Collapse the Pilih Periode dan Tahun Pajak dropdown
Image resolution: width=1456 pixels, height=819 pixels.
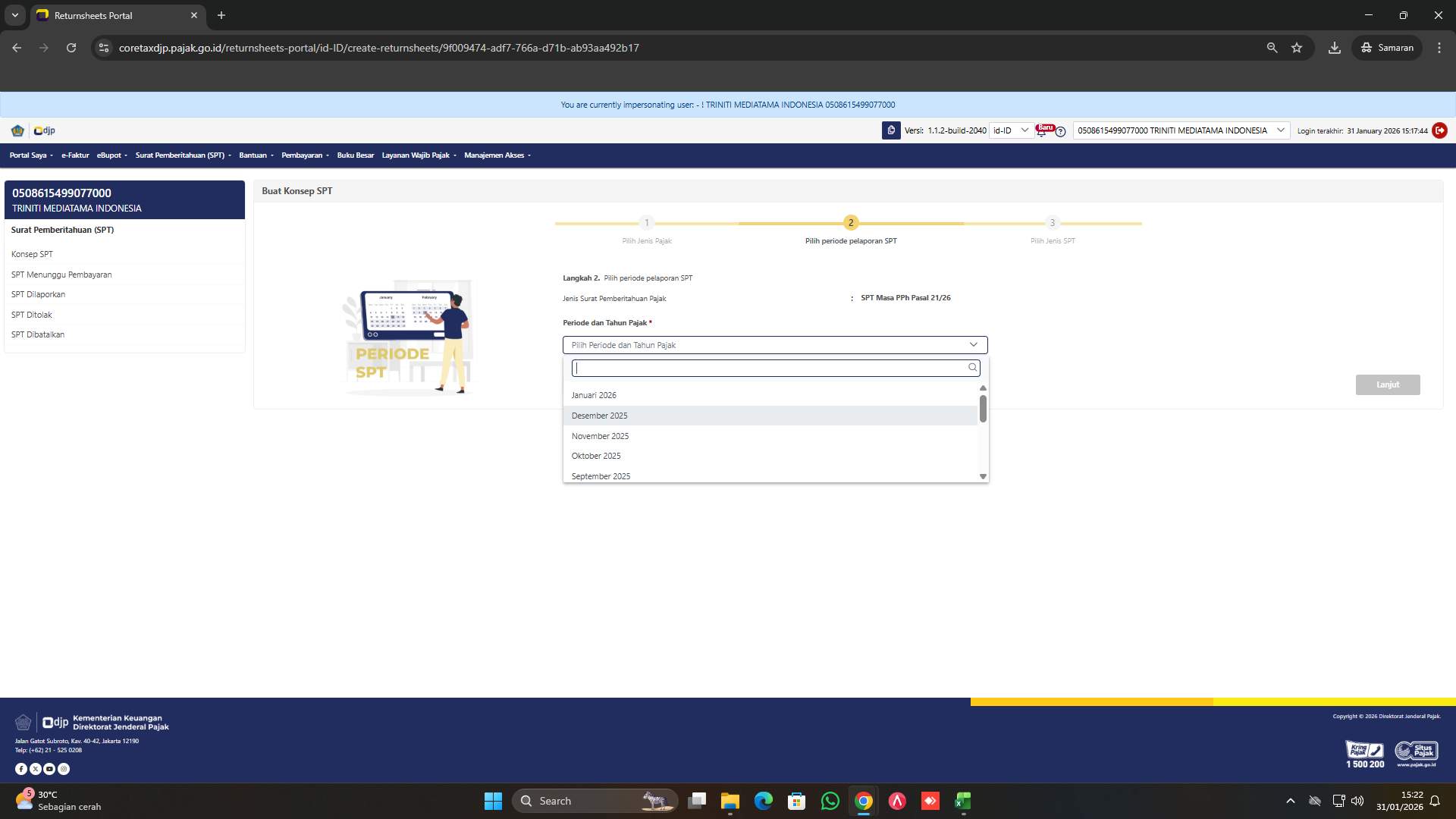(x=974, y=345)
